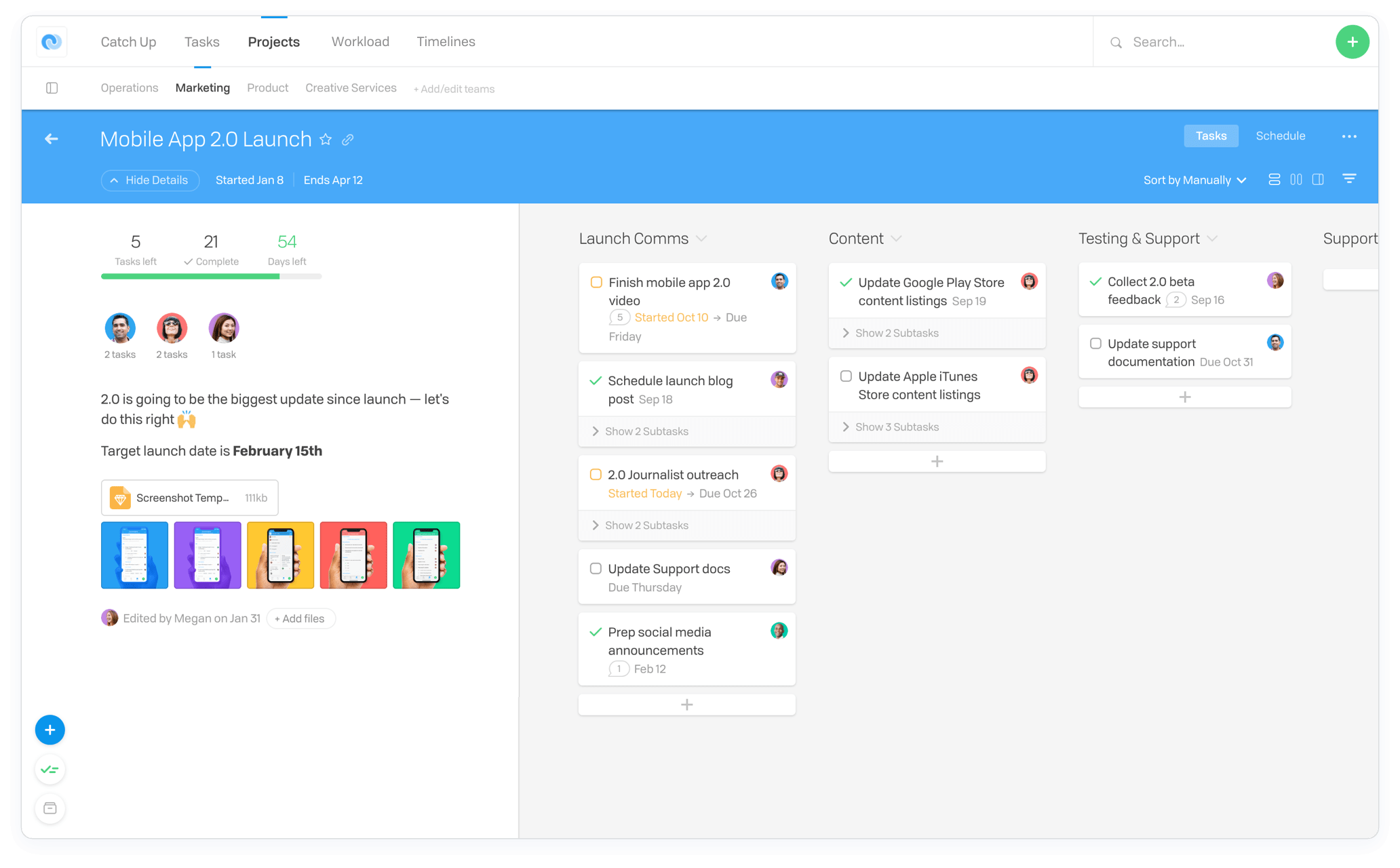Open Content column dropdown
1400x868 pixels.
[x=896, y=239]
